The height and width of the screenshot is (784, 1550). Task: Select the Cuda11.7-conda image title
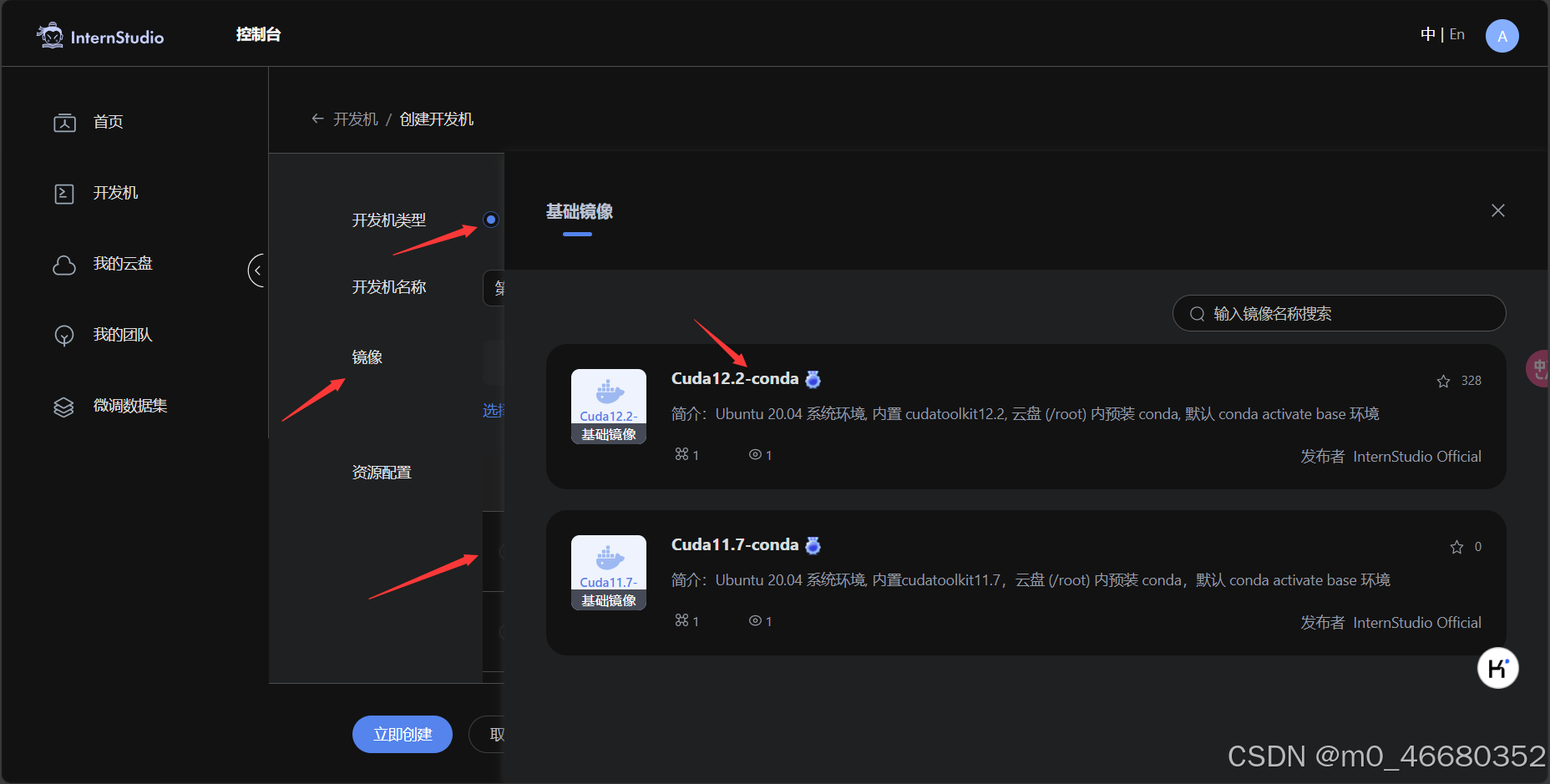[x=735, y=544]
